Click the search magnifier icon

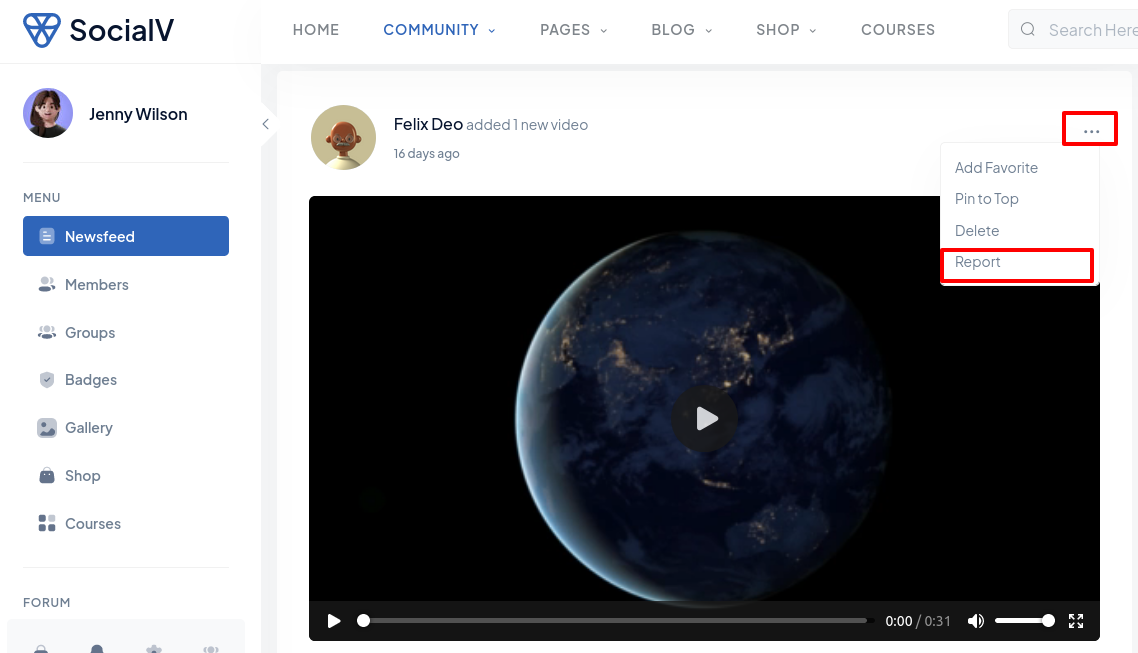(x=1028, y=30)
